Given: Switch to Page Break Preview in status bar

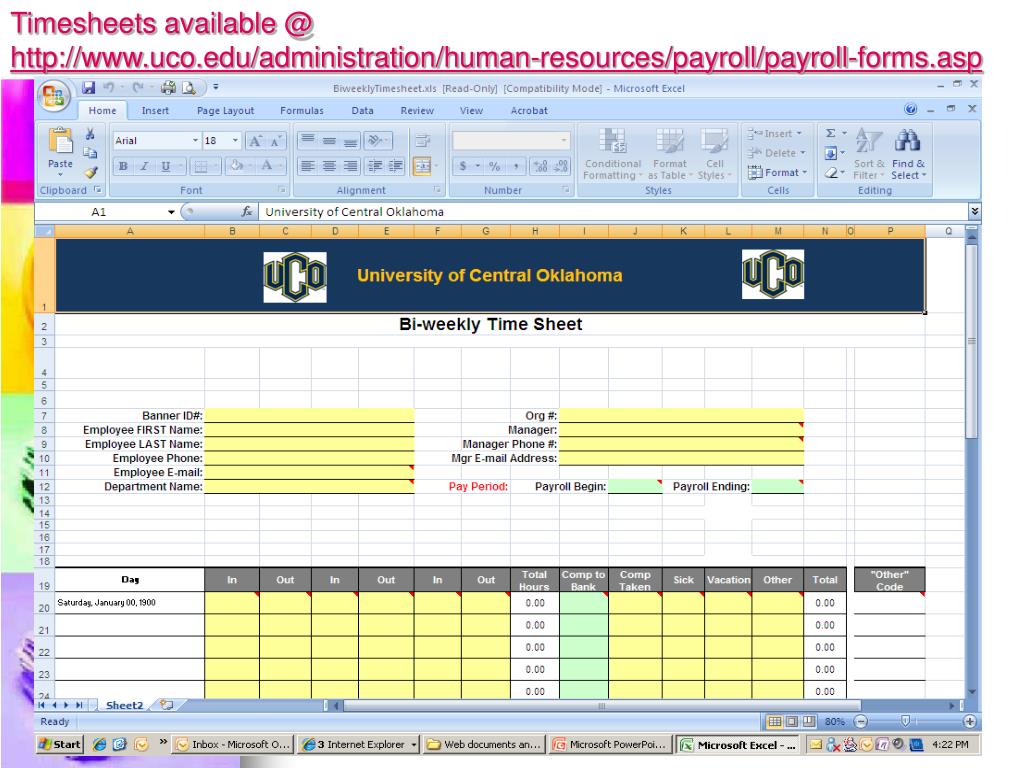Looking at the screenshot, I should click(809, 722).
